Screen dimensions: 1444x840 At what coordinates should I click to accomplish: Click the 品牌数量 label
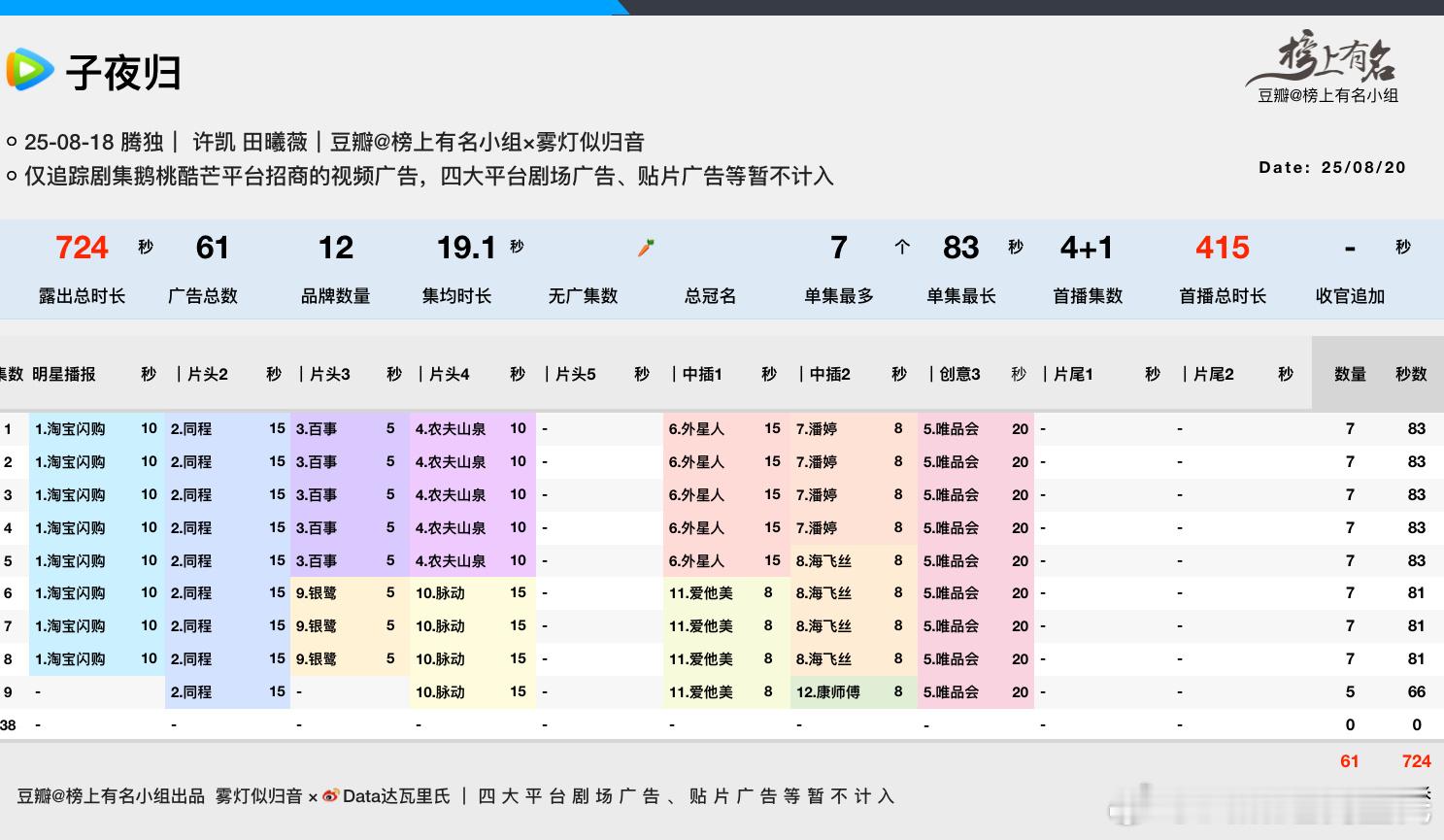click(x=336, y=295)
